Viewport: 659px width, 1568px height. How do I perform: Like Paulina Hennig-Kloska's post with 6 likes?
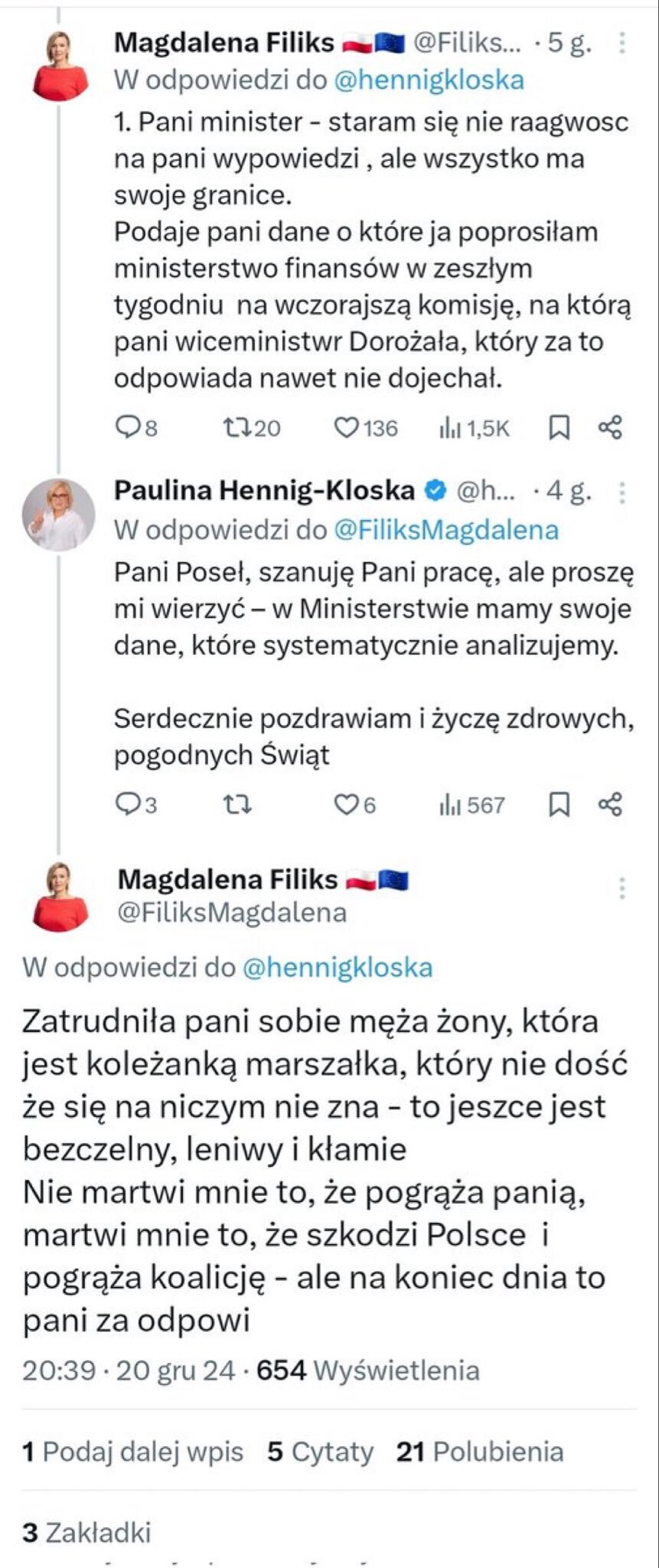347,804
